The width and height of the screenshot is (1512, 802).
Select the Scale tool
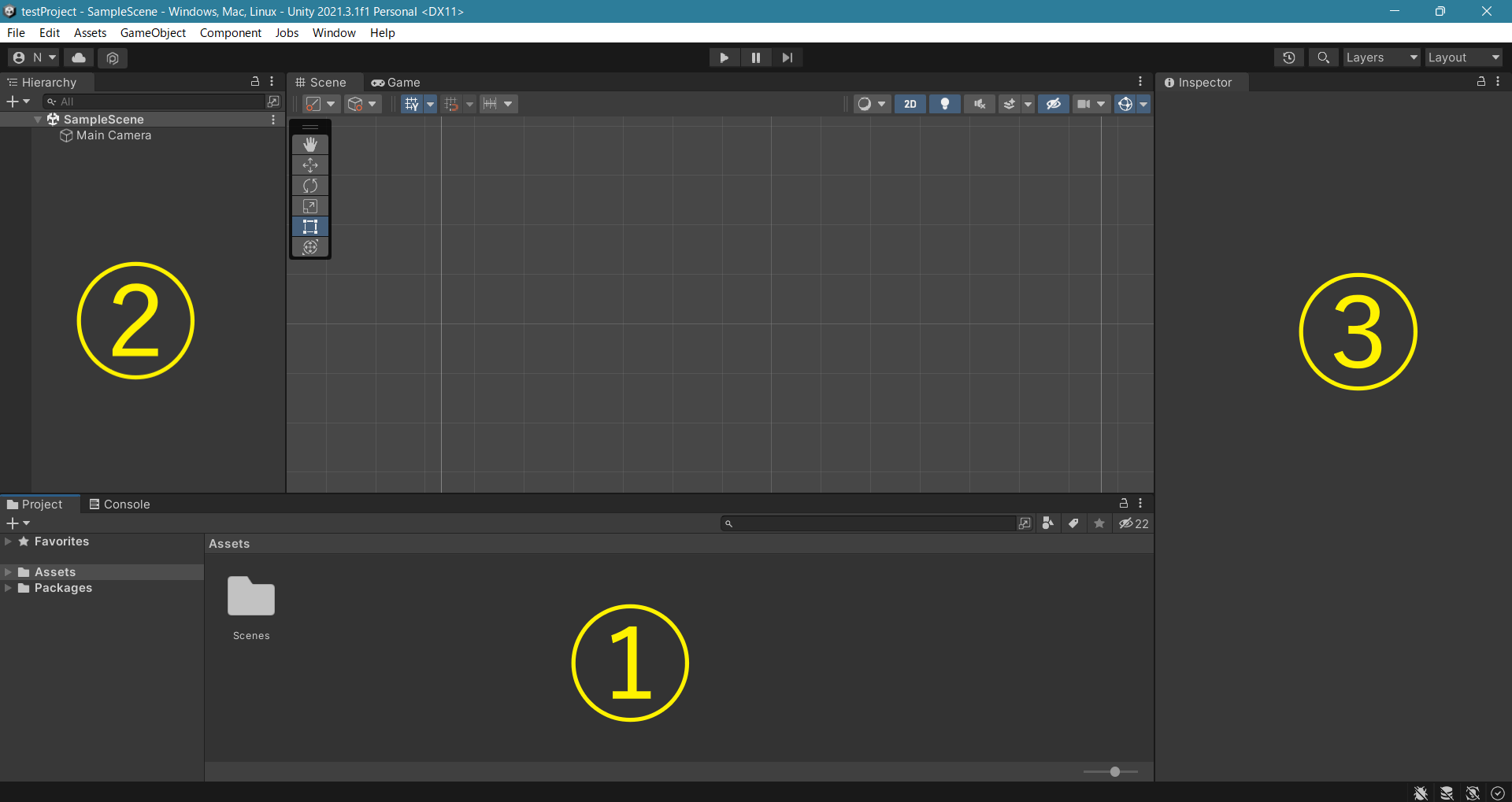click(x=310, y=206)
